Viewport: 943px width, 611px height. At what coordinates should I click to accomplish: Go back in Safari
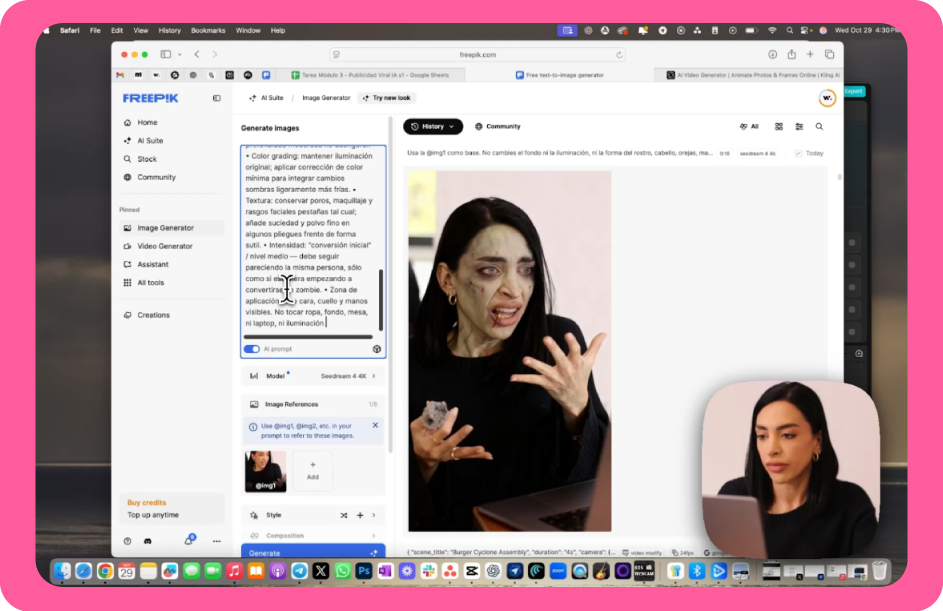[197, 54]
